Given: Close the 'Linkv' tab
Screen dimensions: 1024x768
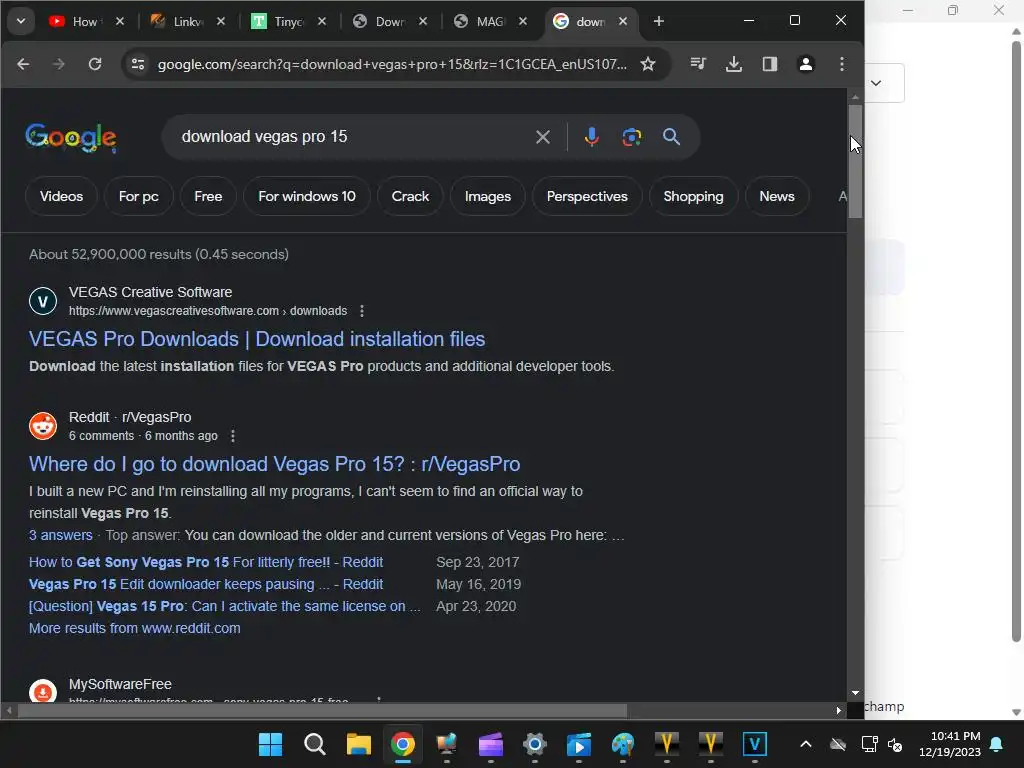Looking at the screenshot, I should [221, 22].
